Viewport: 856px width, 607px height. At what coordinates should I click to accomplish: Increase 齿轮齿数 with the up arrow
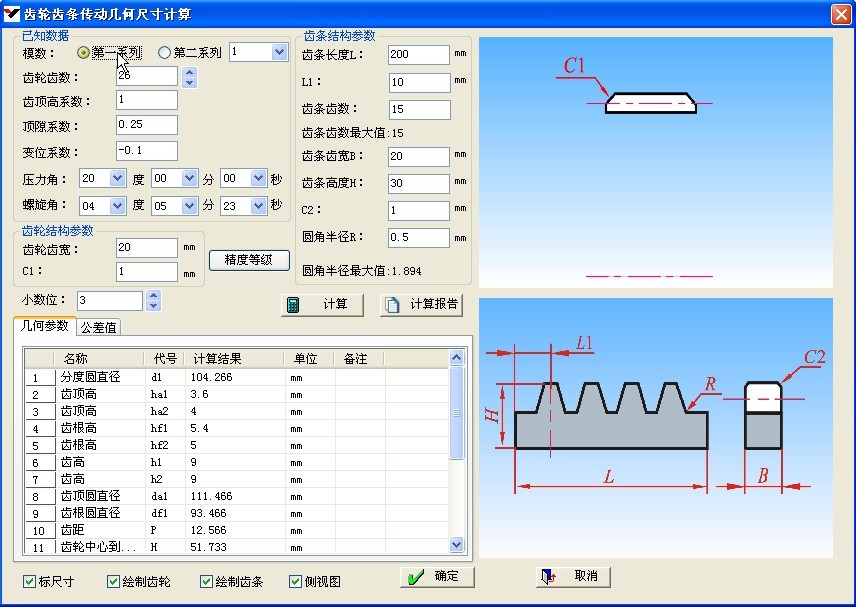pyautogui.click(x=190, y=72)
